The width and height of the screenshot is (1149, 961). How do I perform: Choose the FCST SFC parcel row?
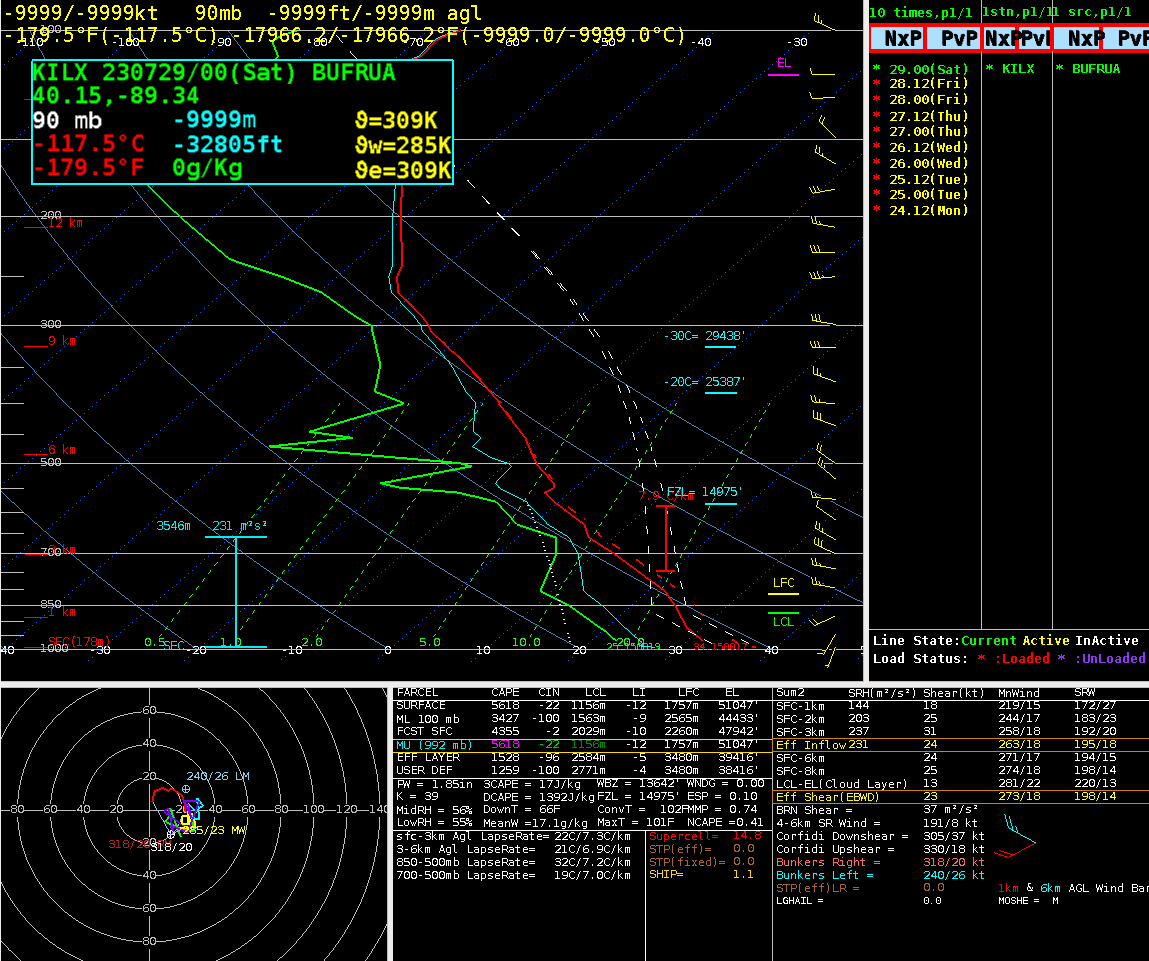[x=583, y=731]
